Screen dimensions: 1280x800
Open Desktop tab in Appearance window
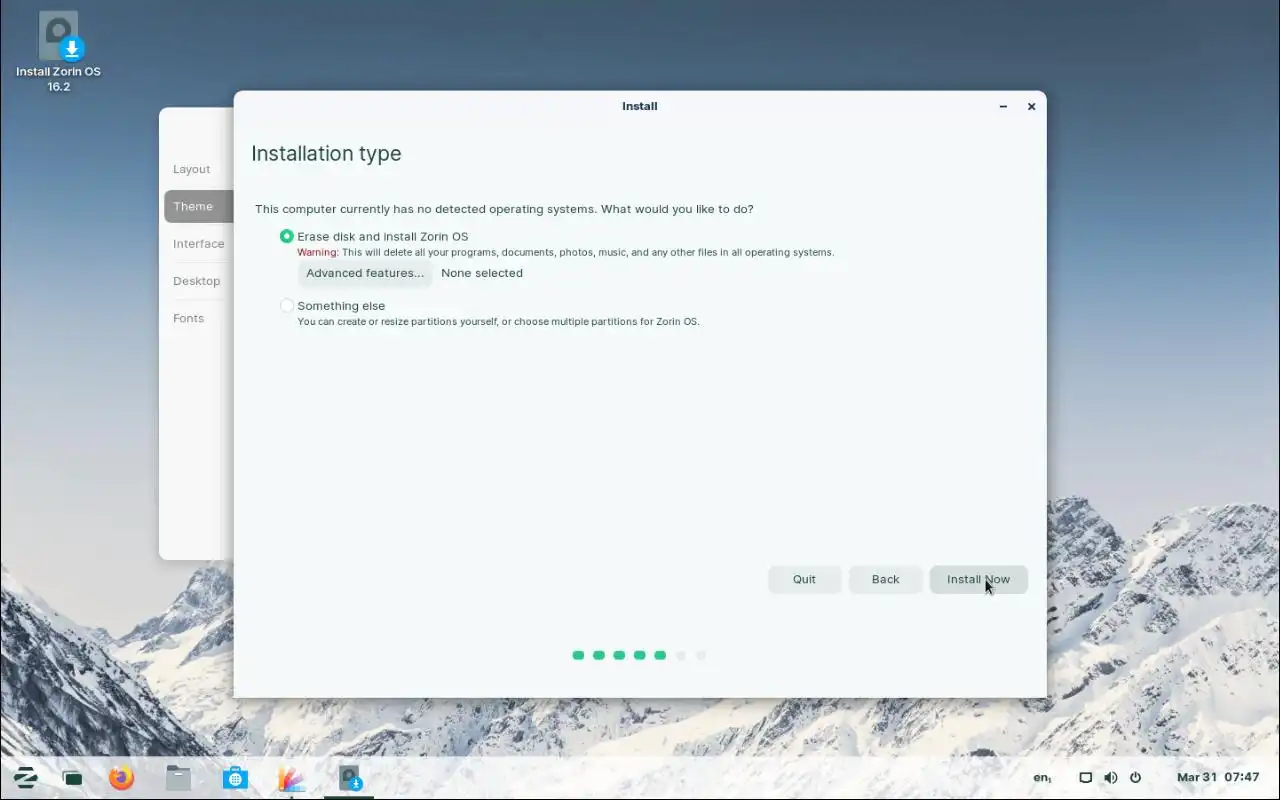(198, 281)
